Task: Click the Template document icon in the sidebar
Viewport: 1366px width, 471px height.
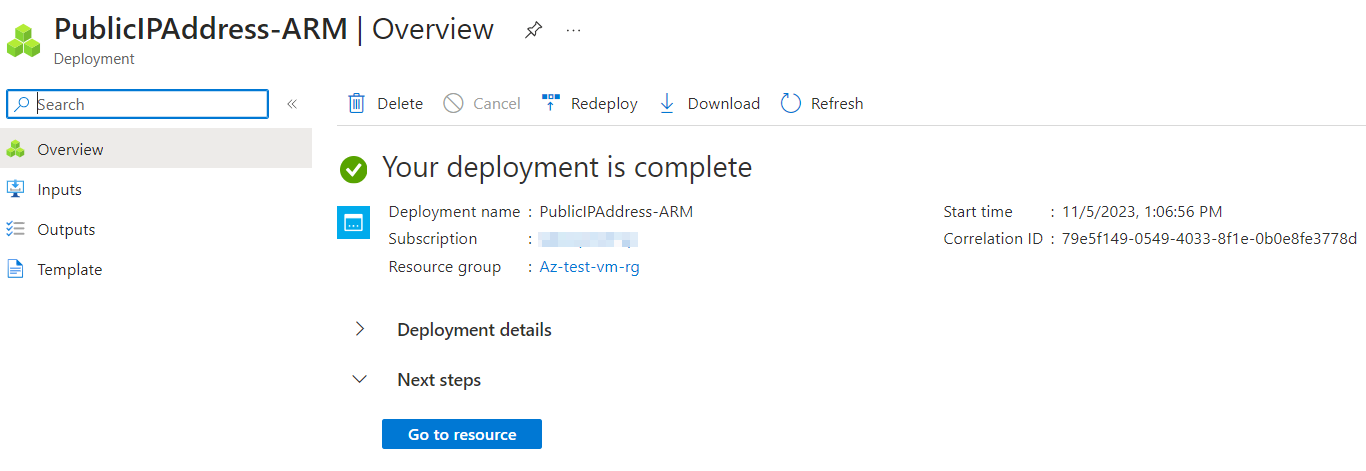Action: point(15,269)
